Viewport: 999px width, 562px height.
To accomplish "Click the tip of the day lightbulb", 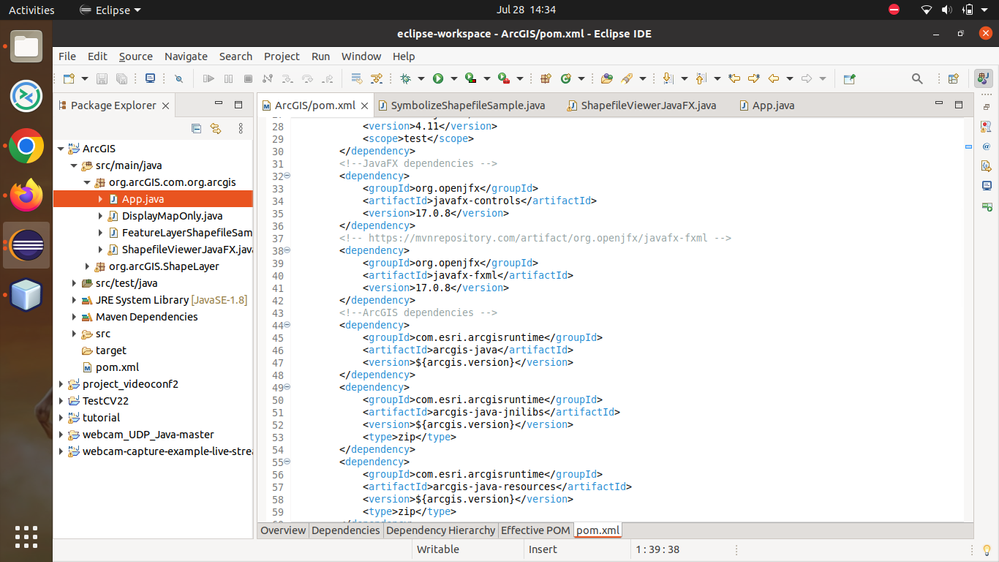I will (986, 550).
